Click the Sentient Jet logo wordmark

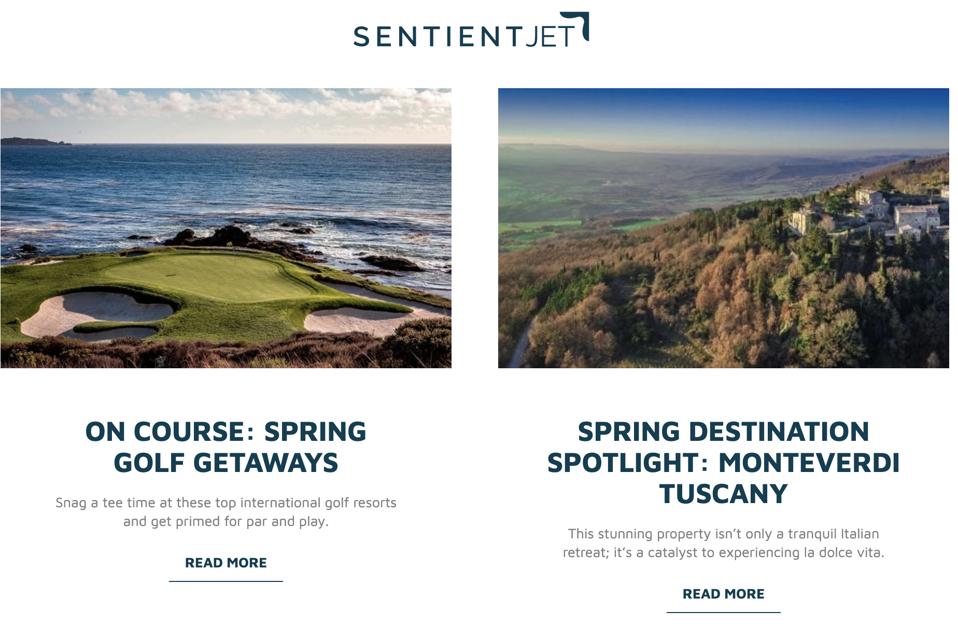click(471, 30)
